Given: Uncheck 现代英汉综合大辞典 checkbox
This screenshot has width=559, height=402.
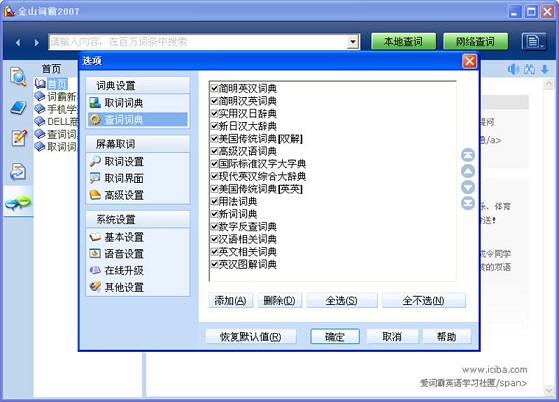Looking at the screenshot, I should (x=214, y=176).
